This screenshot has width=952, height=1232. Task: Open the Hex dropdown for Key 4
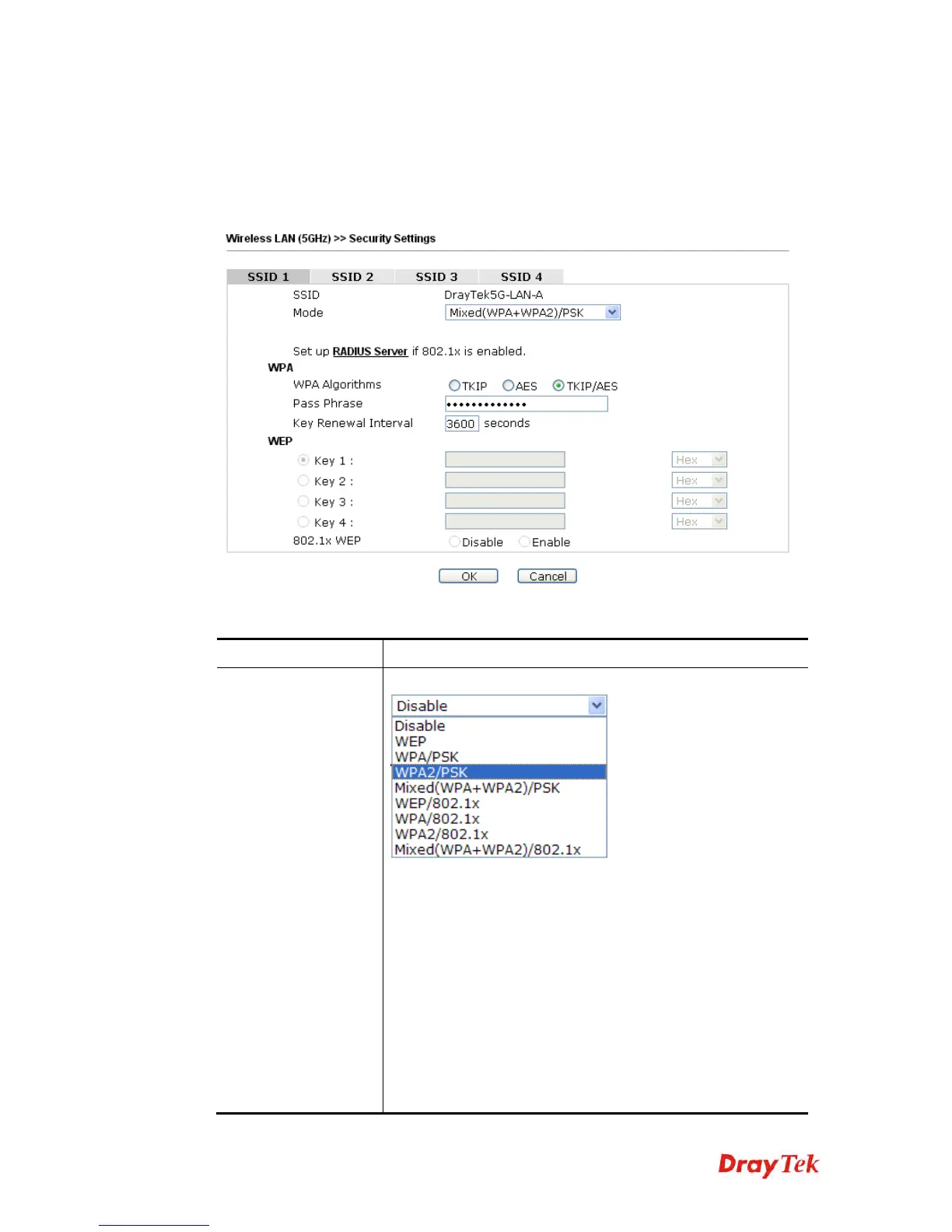click(x=699, y=522)
